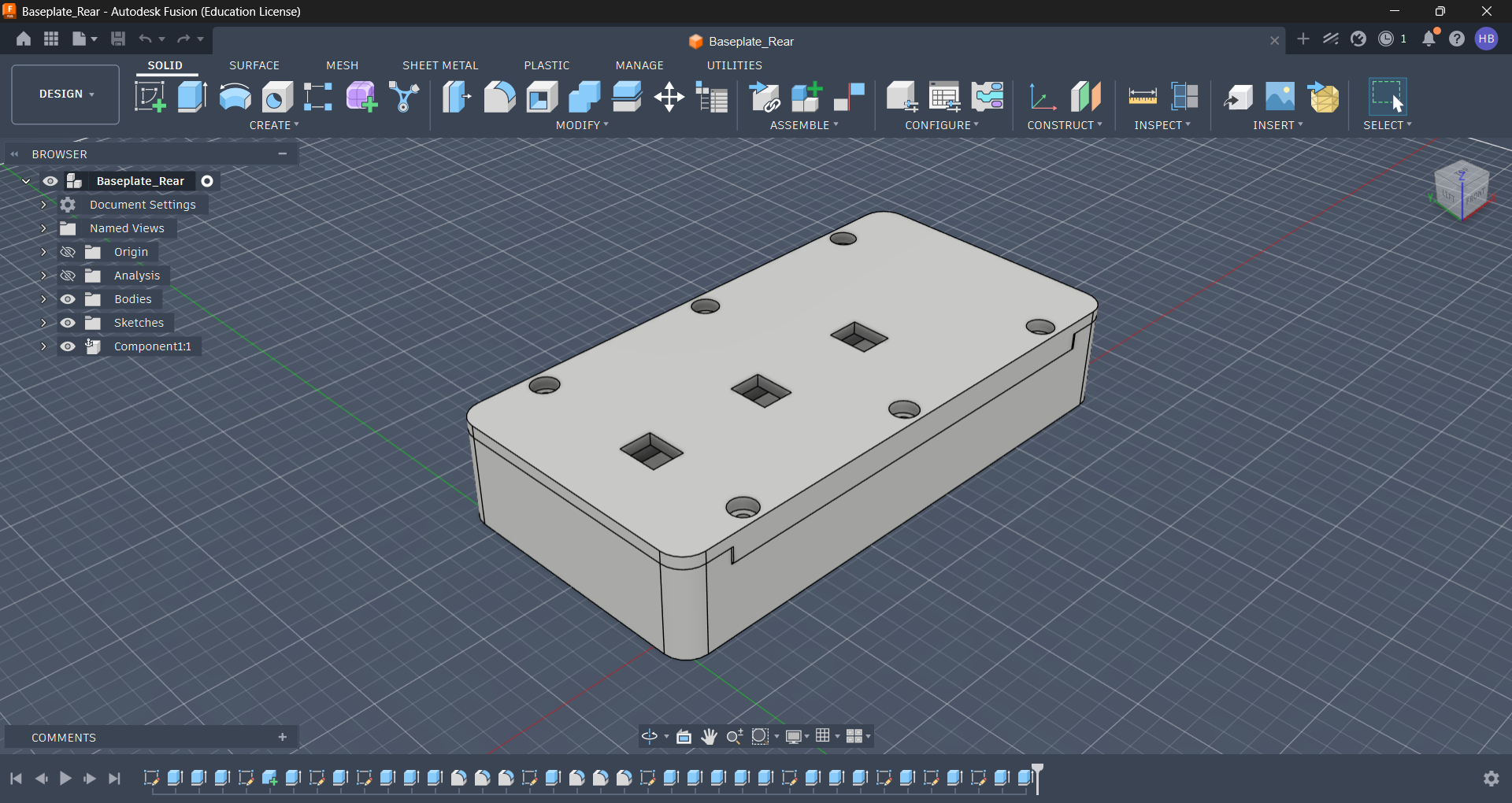Select the Move/Copy tool
The height and width of the screenshot is (803, 1512).
coord(669,97)
